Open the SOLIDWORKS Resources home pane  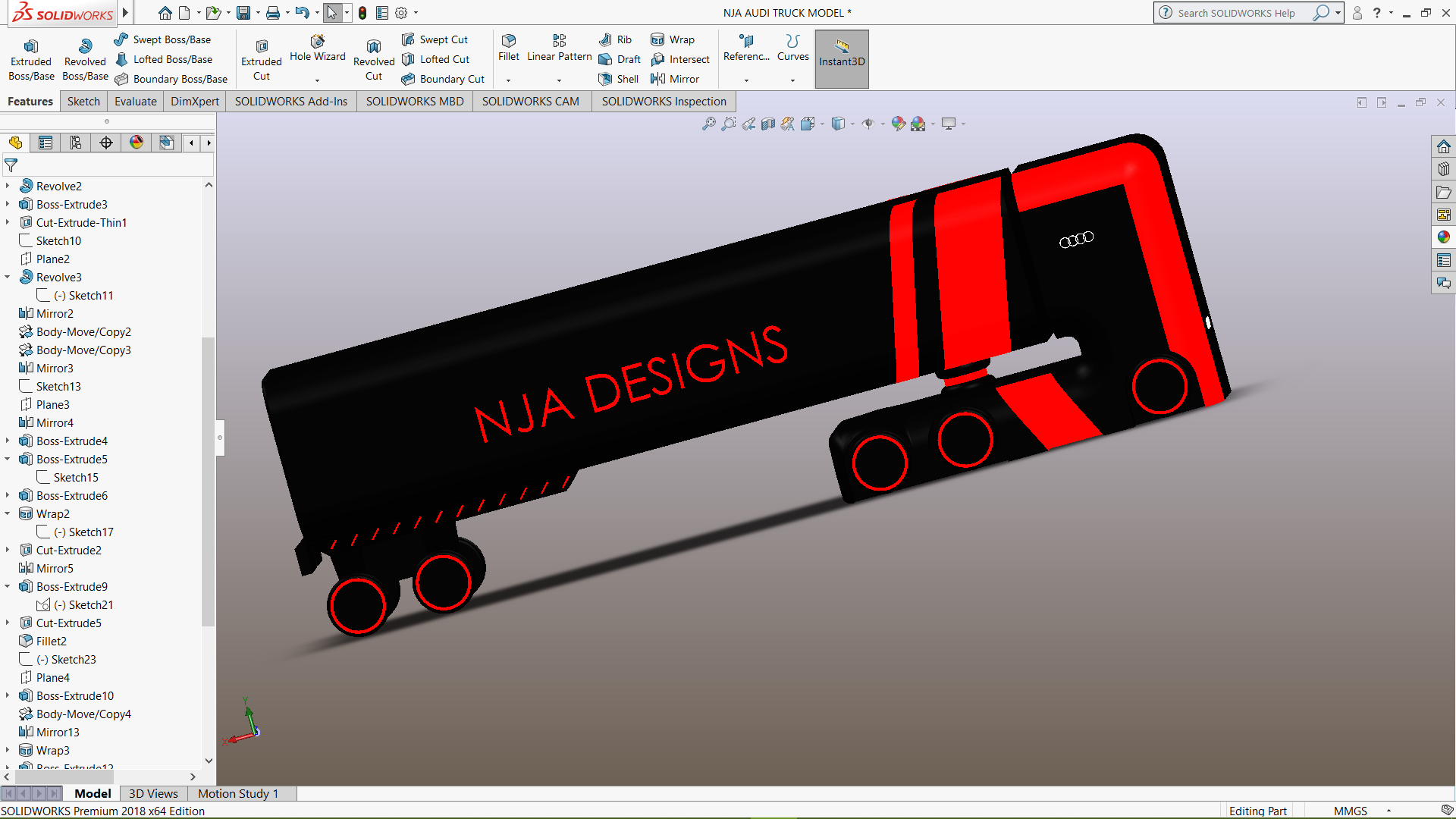pyautogui.click(x=1443, y=146)
